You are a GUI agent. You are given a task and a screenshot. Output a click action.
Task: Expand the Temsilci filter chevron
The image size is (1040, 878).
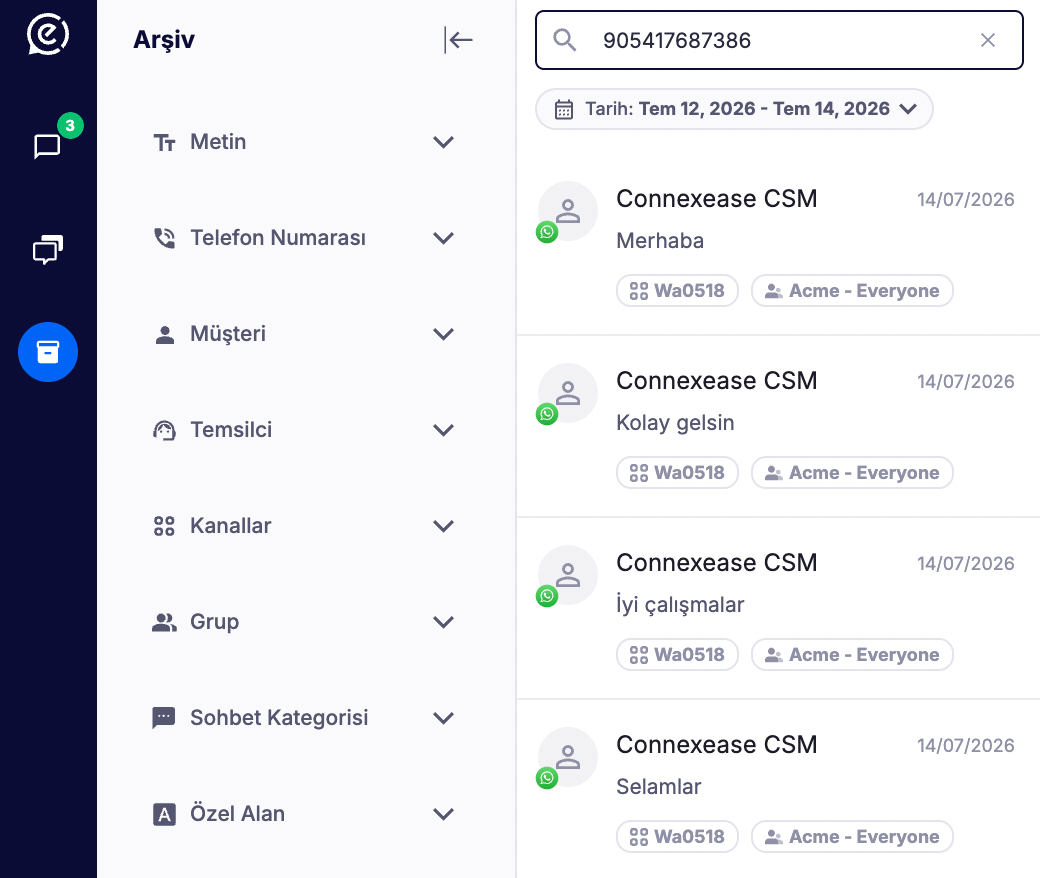tap(443, 430)
